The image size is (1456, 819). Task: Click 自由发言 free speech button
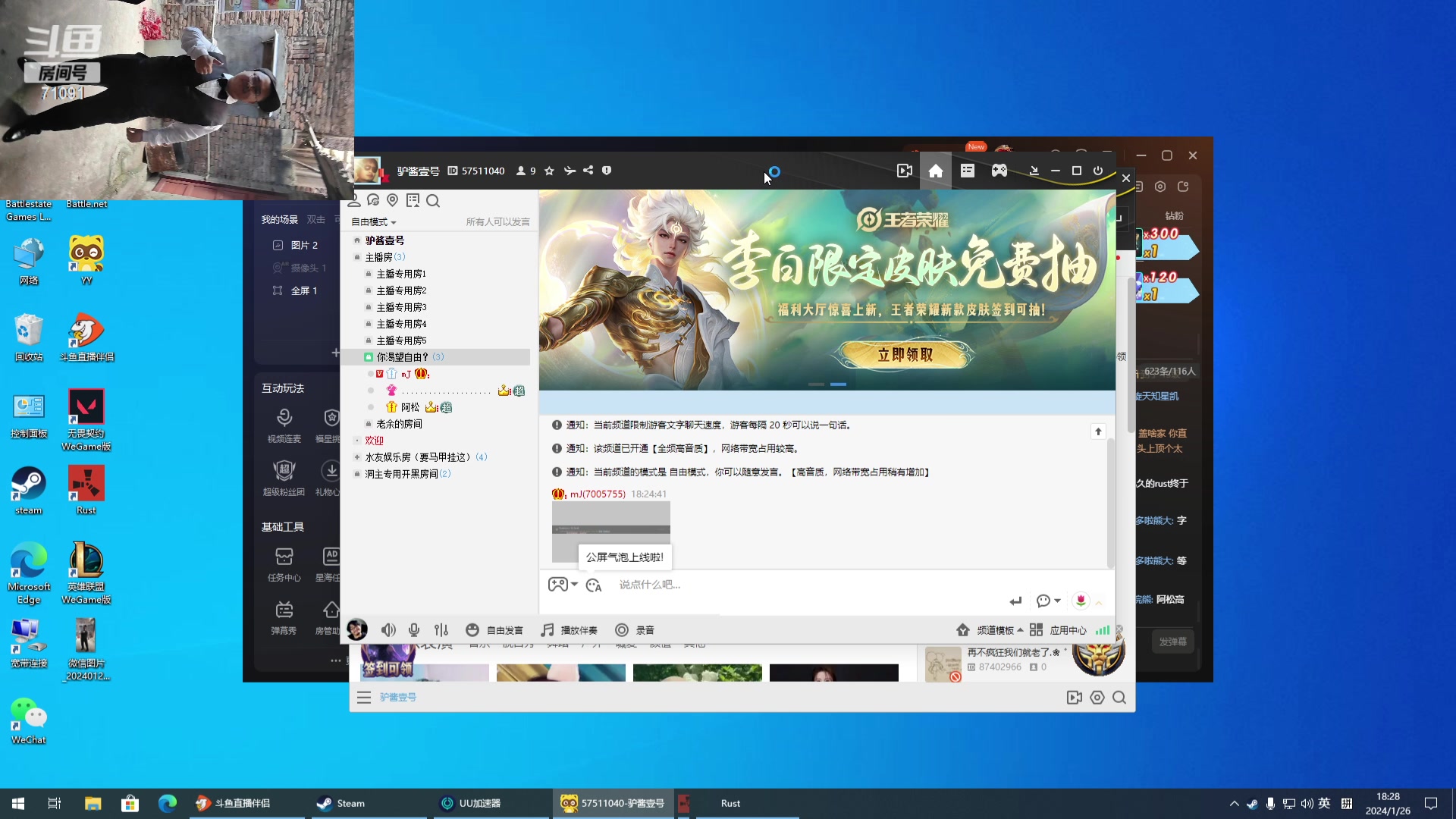494,630
